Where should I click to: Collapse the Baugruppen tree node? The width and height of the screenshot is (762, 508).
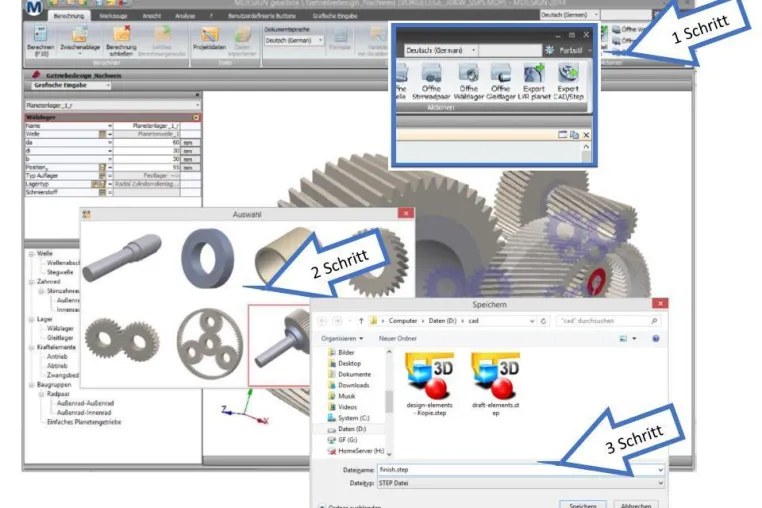31,385
